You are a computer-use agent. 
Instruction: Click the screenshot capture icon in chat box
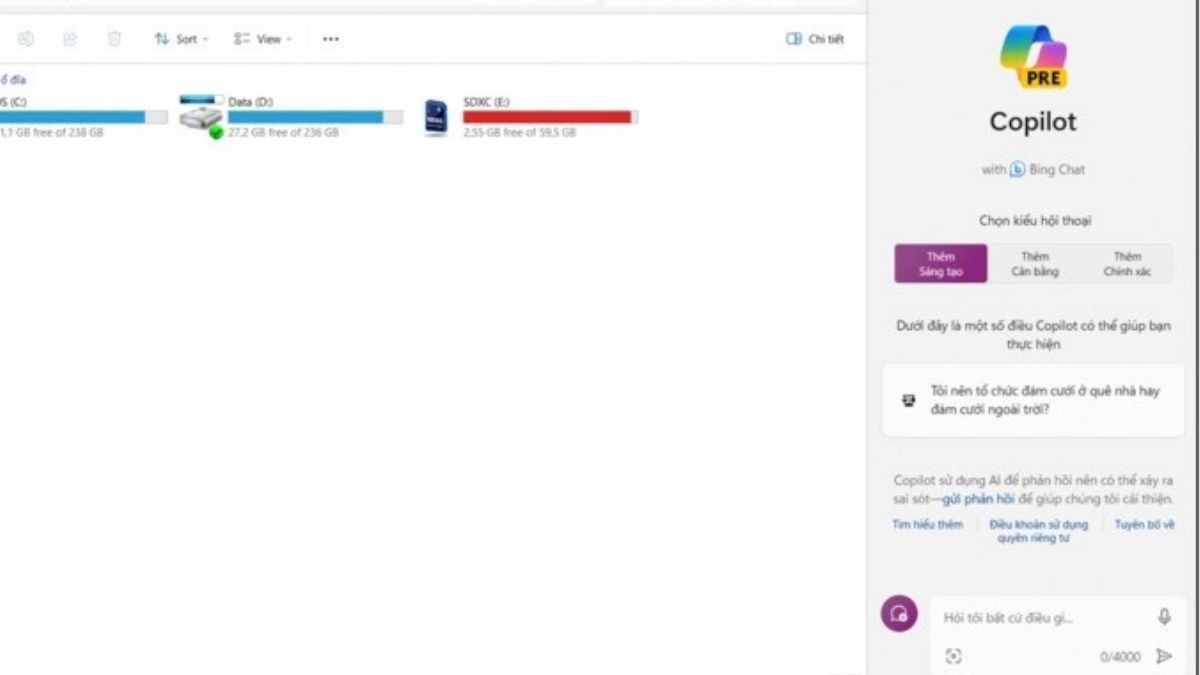[x=953, y=656]
